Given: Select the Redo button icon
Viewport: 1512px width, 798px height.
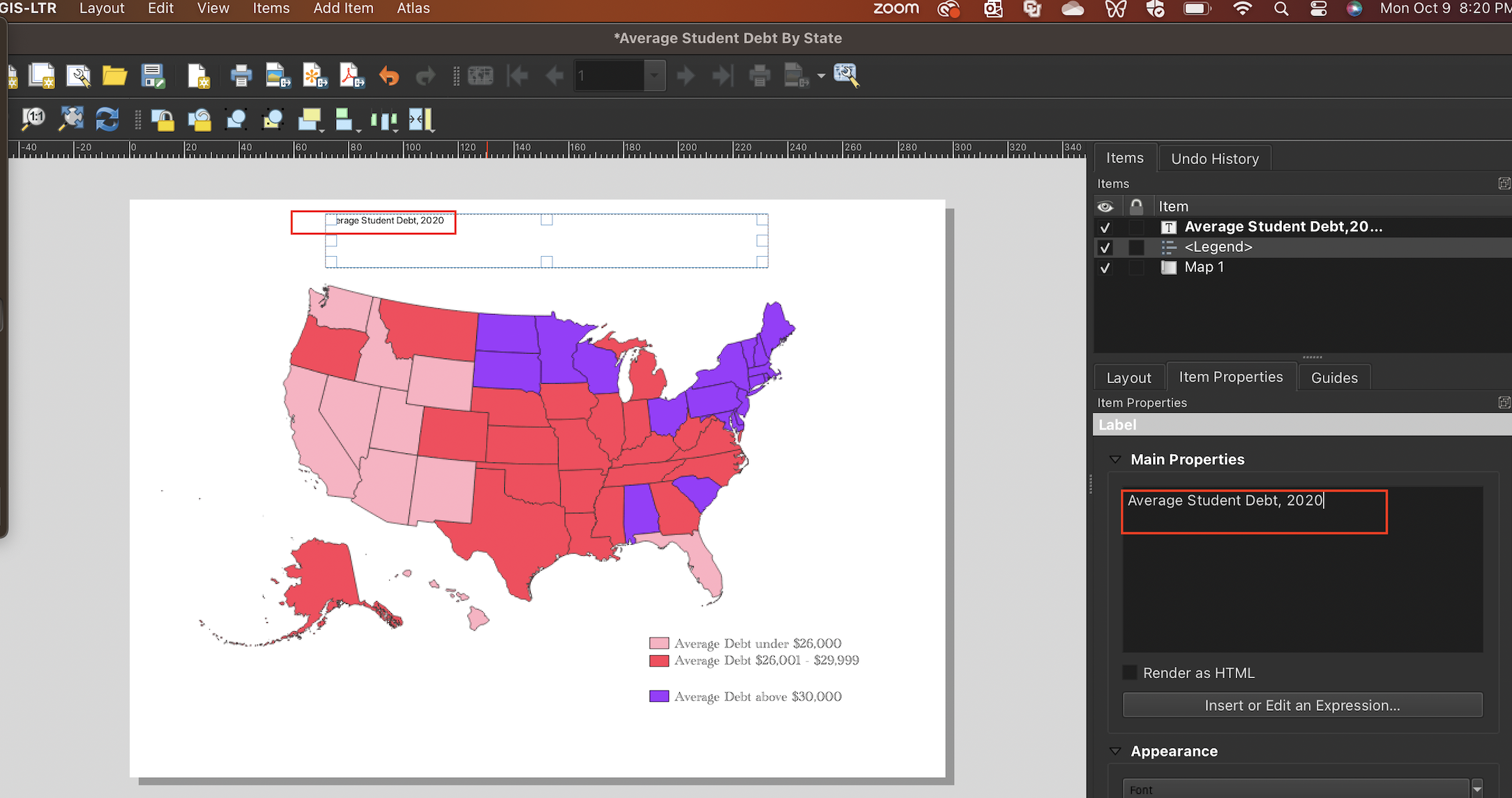Looking at the screenshot, I should coord(424,76).
